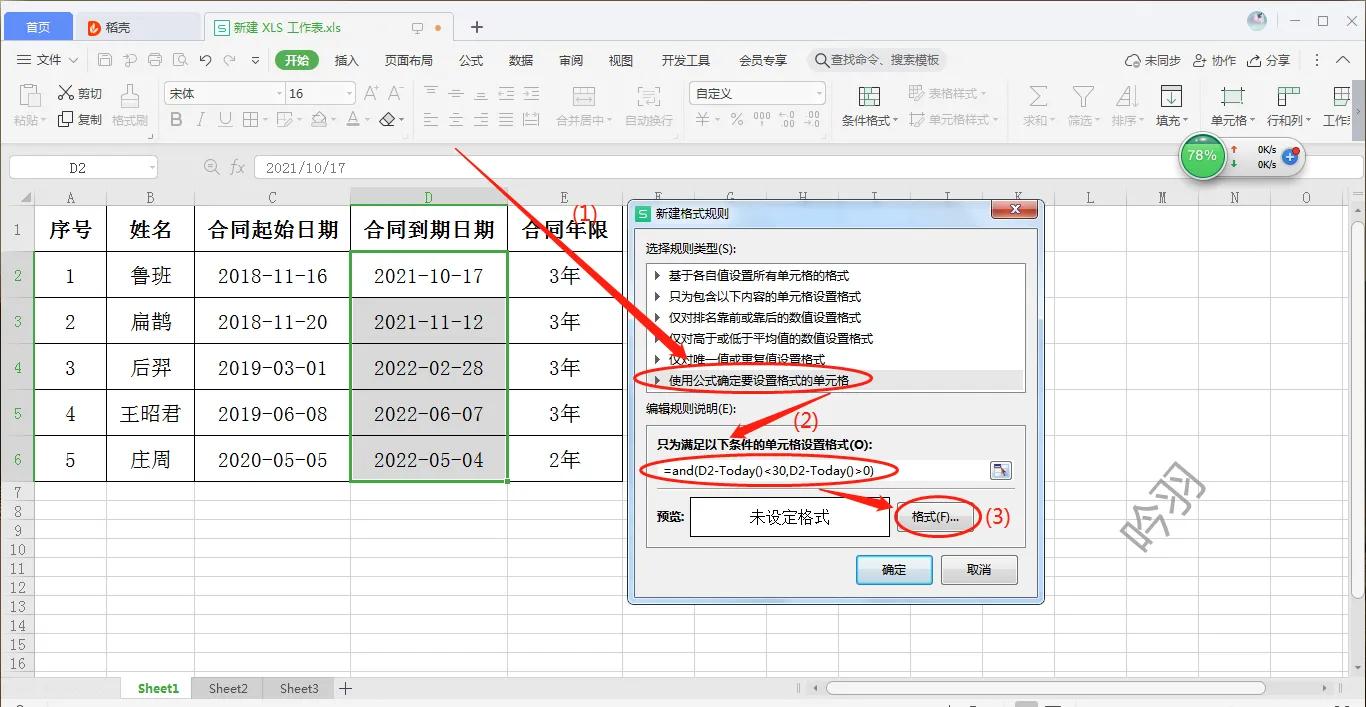Click the fx insert function icon
Image resolution: width=1366 pixels, height=707 pixels.
pyautogui.click(x=237, y=167)
